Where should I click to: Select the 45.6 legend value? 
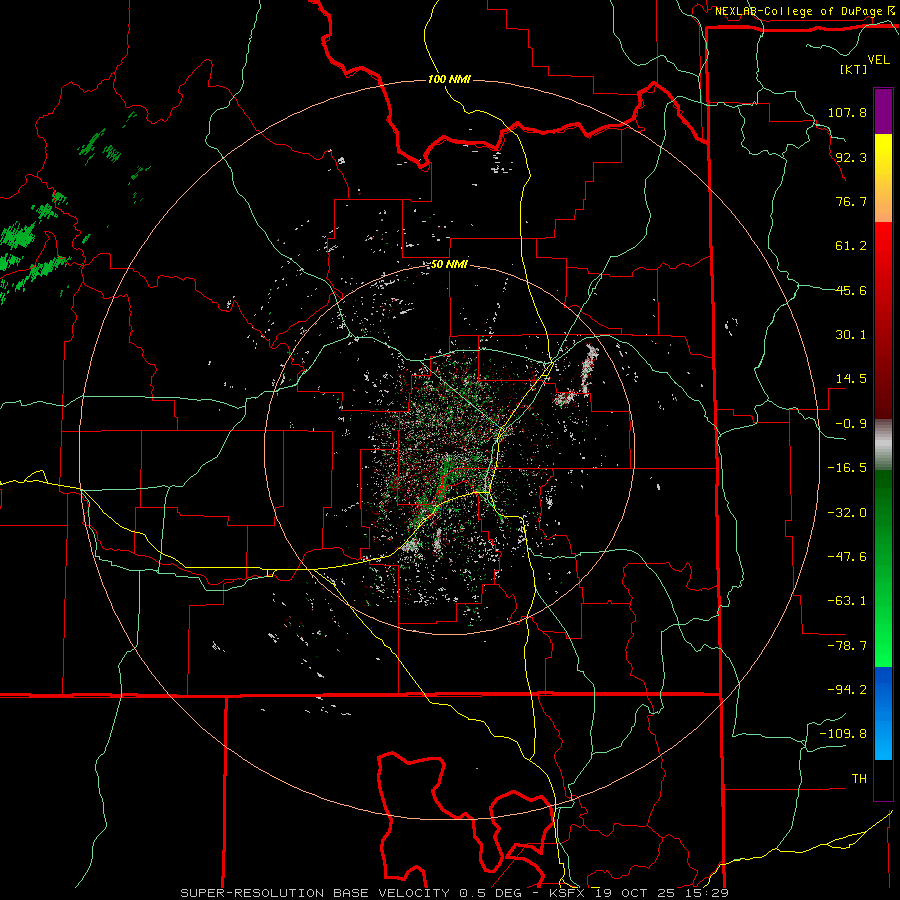851,290
